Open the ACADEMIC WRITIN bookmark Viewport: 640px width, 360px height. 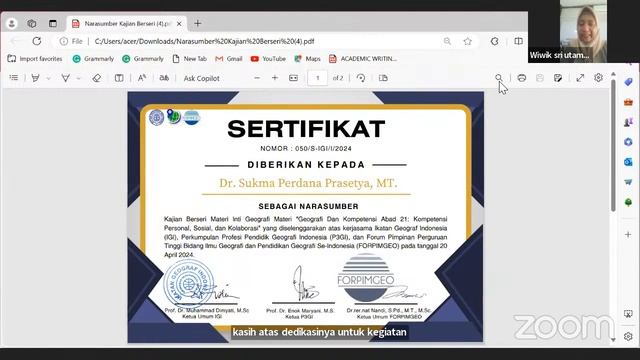[x=363, y=59]
